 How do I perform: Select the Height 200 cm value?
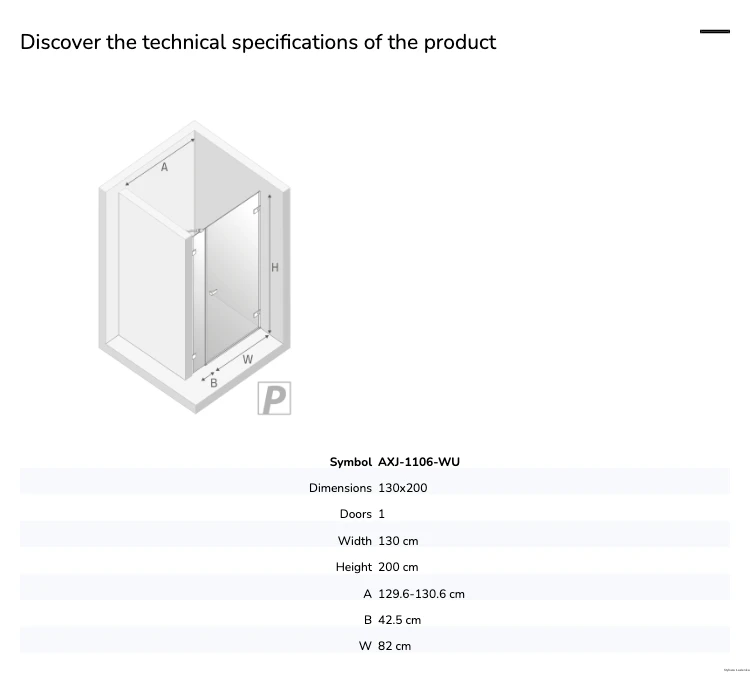[x=398, y=567]
